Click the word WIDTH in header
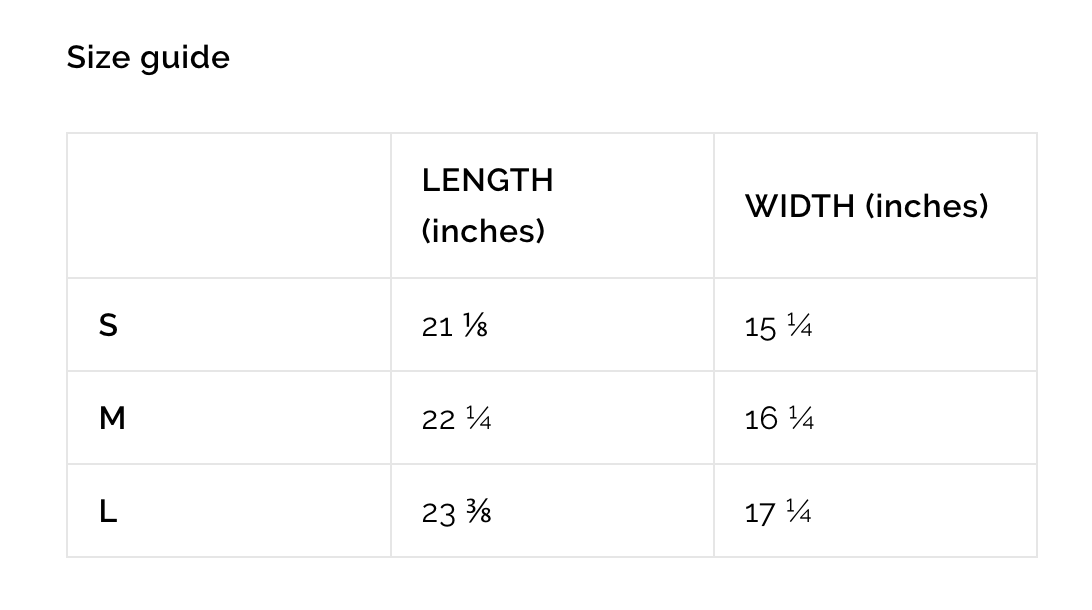Screen dimensions: 1092x610 [800, 206]
